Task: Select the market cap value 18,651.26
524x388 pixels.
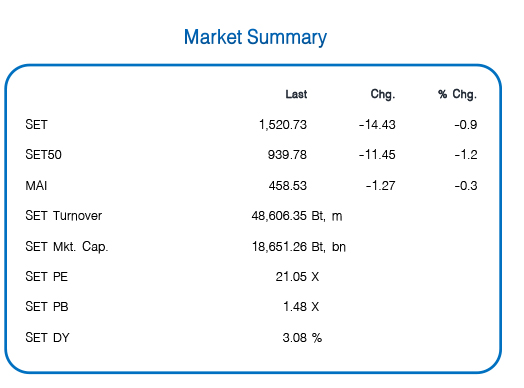Action: pos(279,247)
